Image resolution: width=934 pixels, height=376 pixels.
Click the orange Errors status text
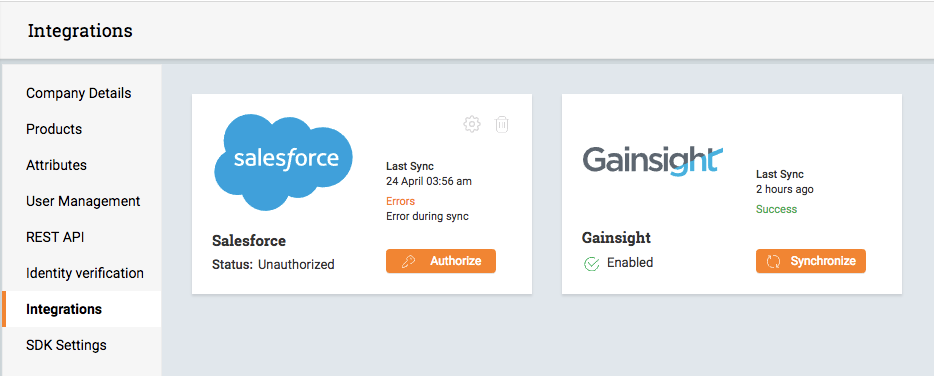pos(400,201)
